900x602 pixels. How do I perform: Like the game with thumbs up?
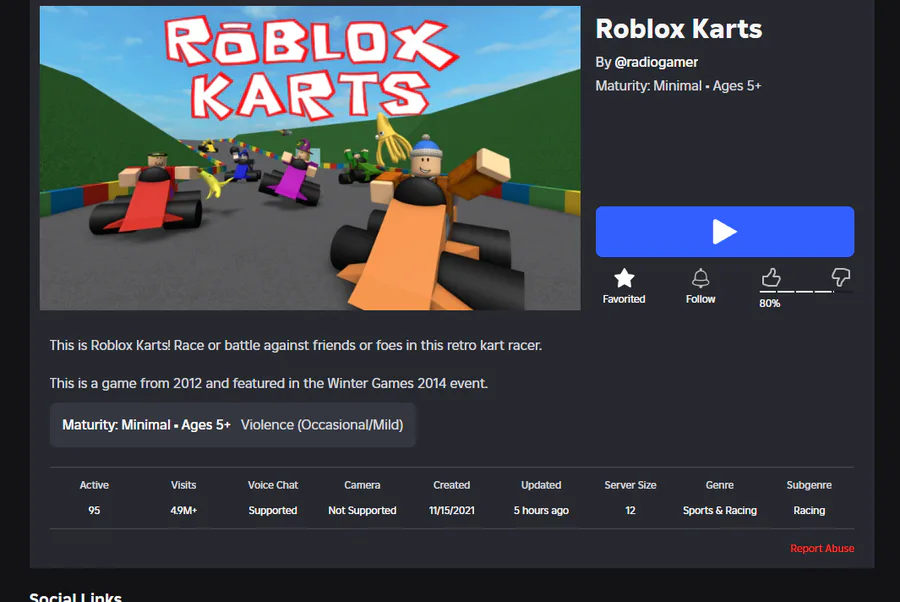(771, 277)
